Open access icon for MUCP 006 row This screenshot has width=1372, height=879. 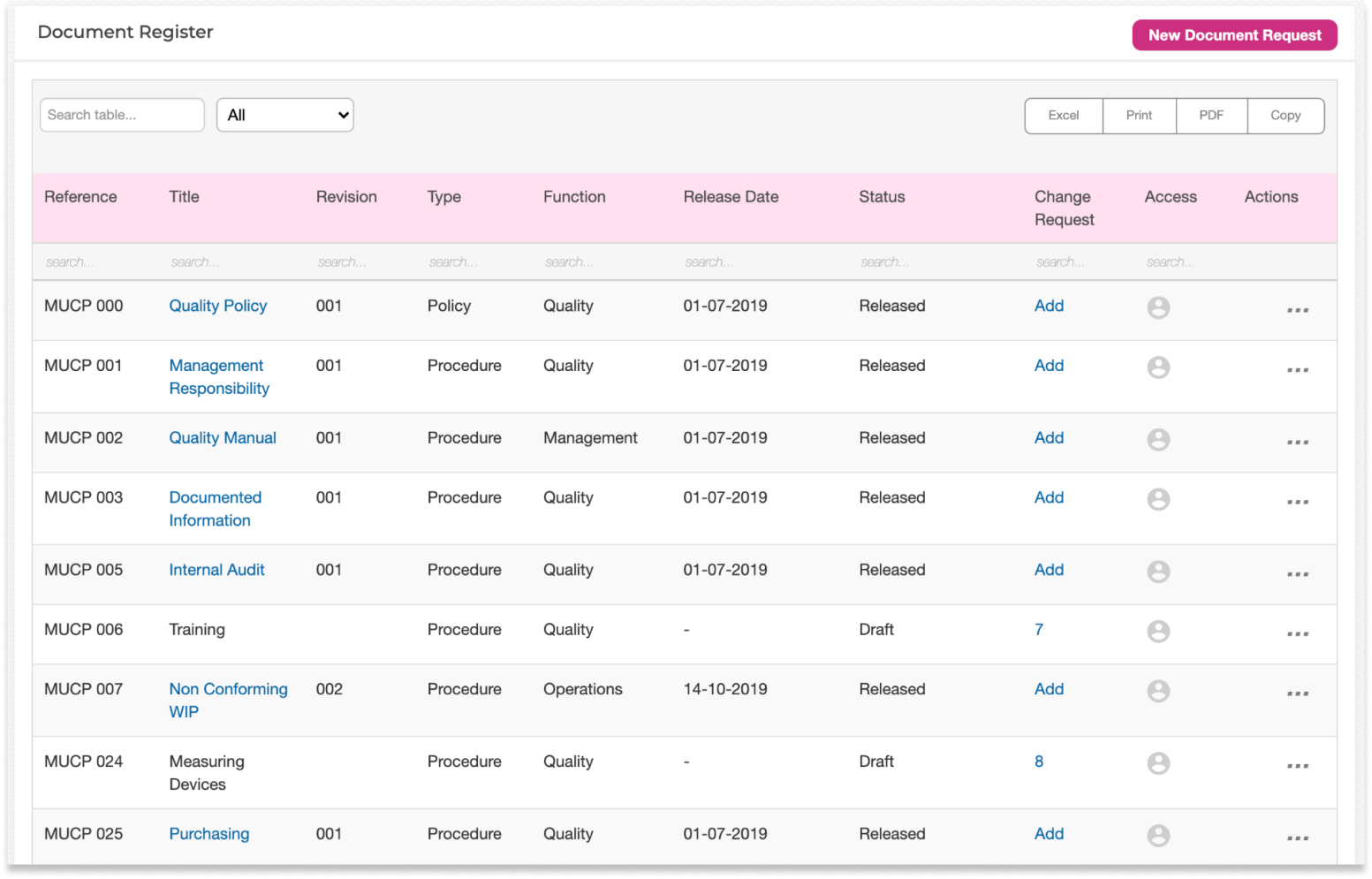tap(1158, 632)
